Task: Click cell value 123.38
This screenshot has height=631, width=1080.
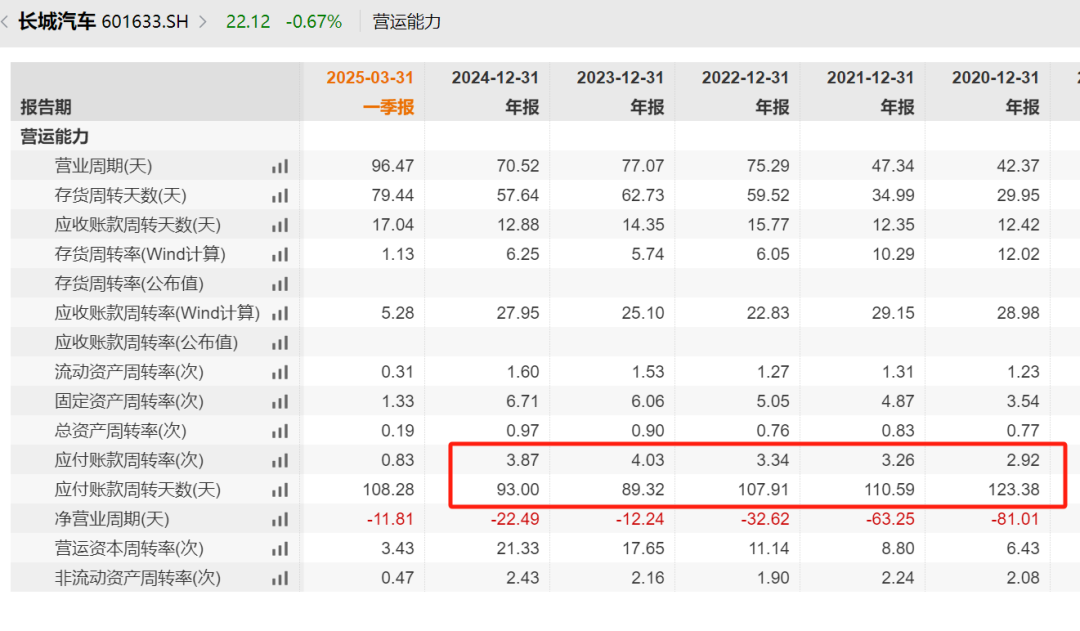Action: coord(1014,490)
